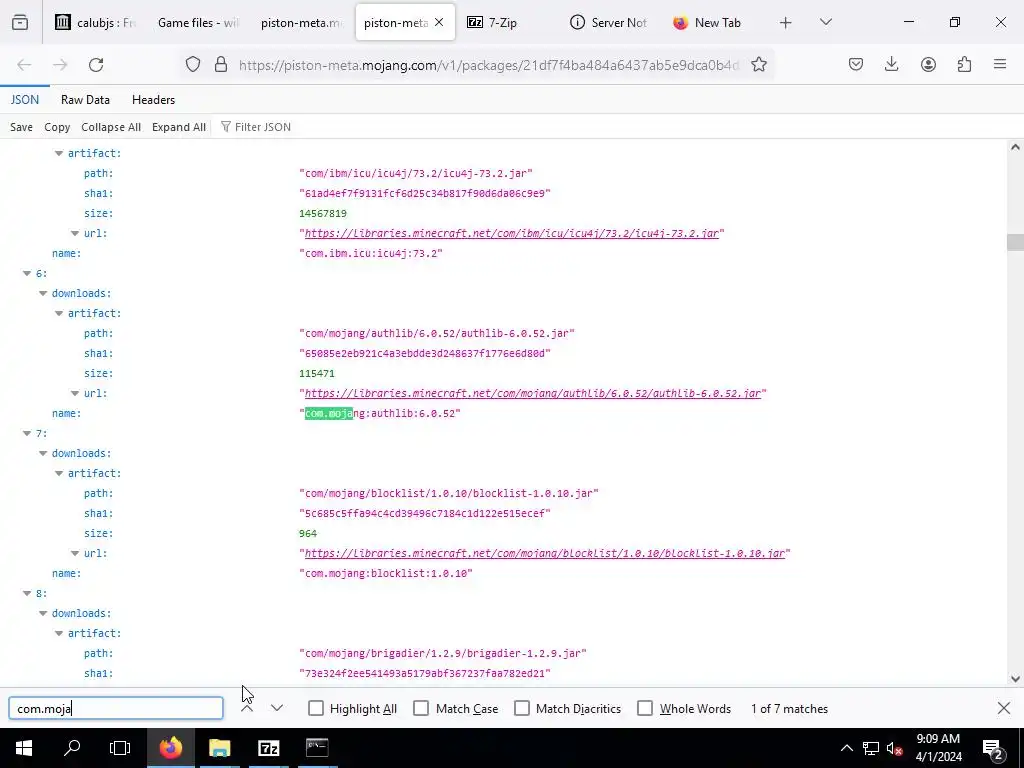Click the find-in-page search field
Screen dimensions: 1024x768
coord(116,709)
